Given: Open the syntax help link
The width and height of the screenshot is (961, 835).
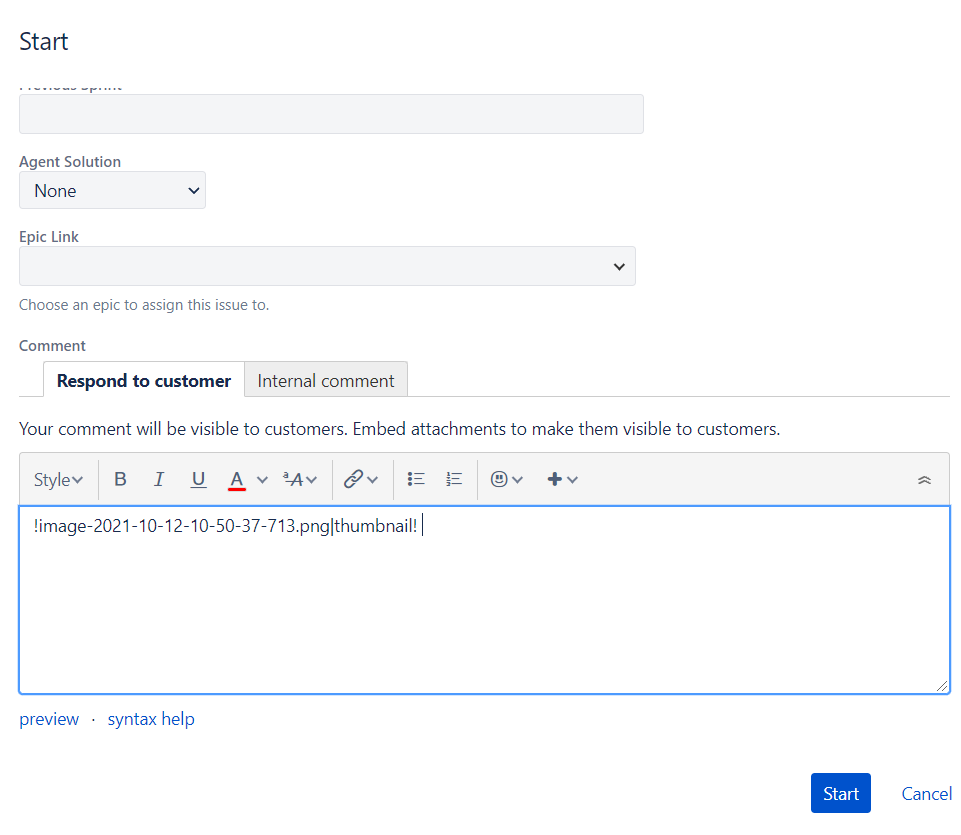Looking at the screenshot, I should click(150, 719).
